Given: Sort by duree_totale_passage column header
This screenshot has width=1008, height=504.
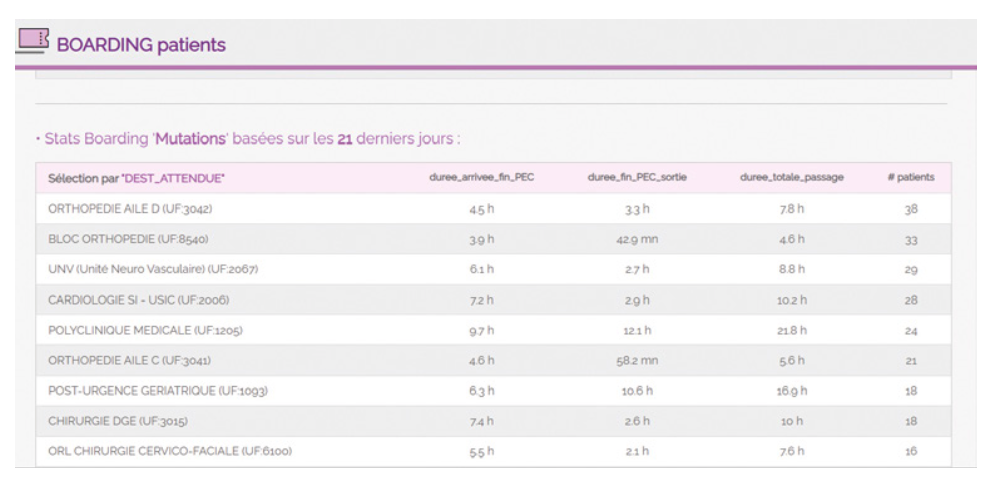Looking at the screenshot, I should pos(791,178).
